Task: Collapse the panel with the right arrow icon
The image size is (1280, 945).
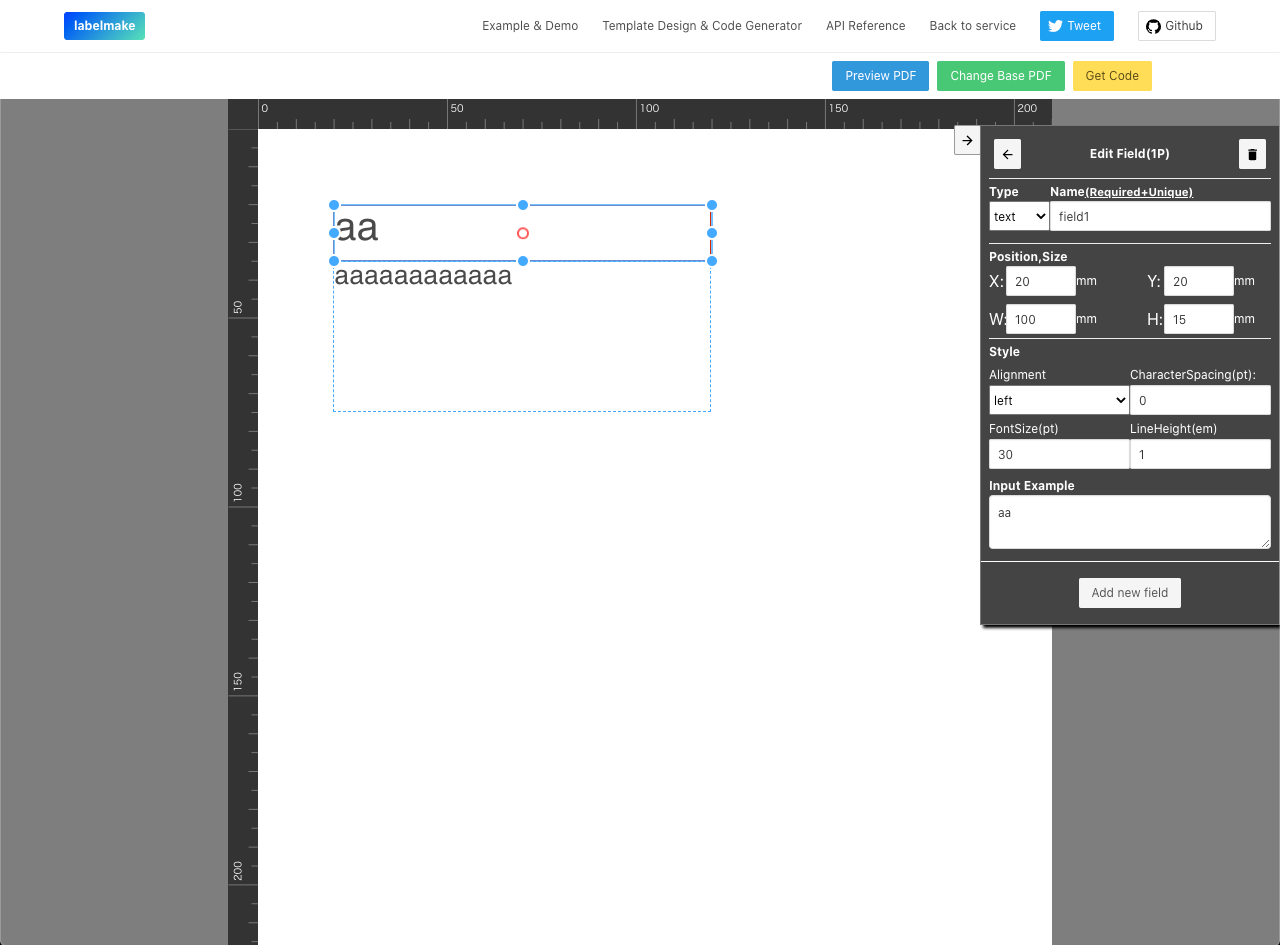Action: (966, 140)
